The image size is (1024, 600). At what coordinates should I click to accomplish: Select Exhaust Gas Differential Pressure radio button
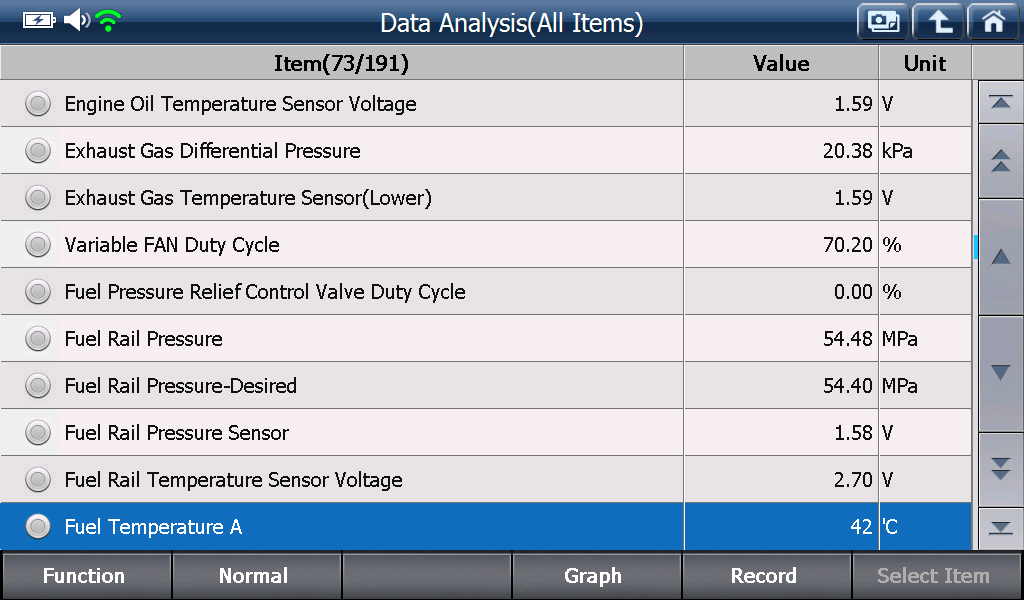point(38,150)
